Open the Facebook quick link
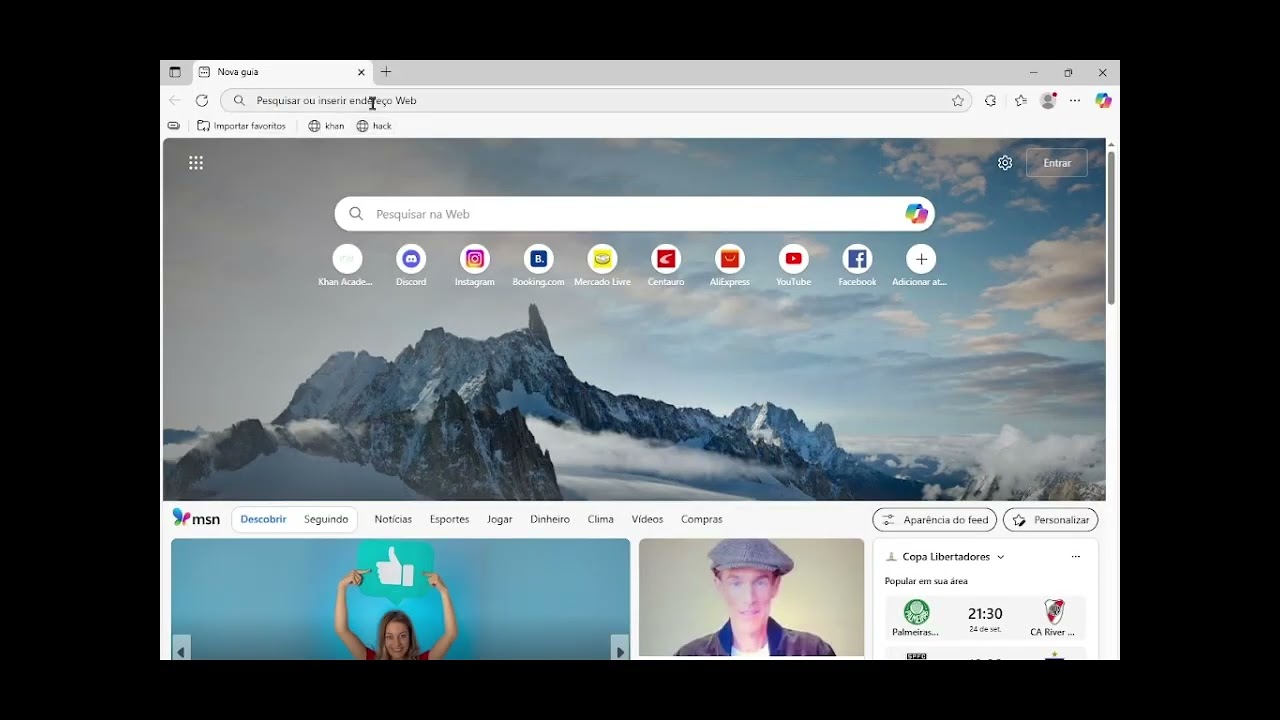Screen dimensions: 1280x720 [x=857, y=266]
